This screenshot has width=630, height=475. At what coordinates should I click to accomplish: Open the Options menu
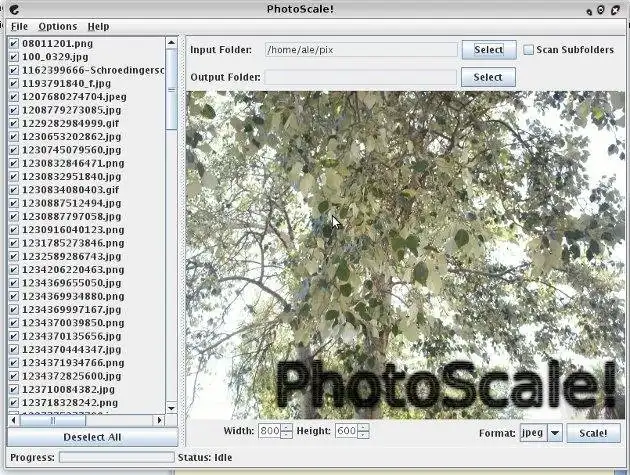pos(57,27)
